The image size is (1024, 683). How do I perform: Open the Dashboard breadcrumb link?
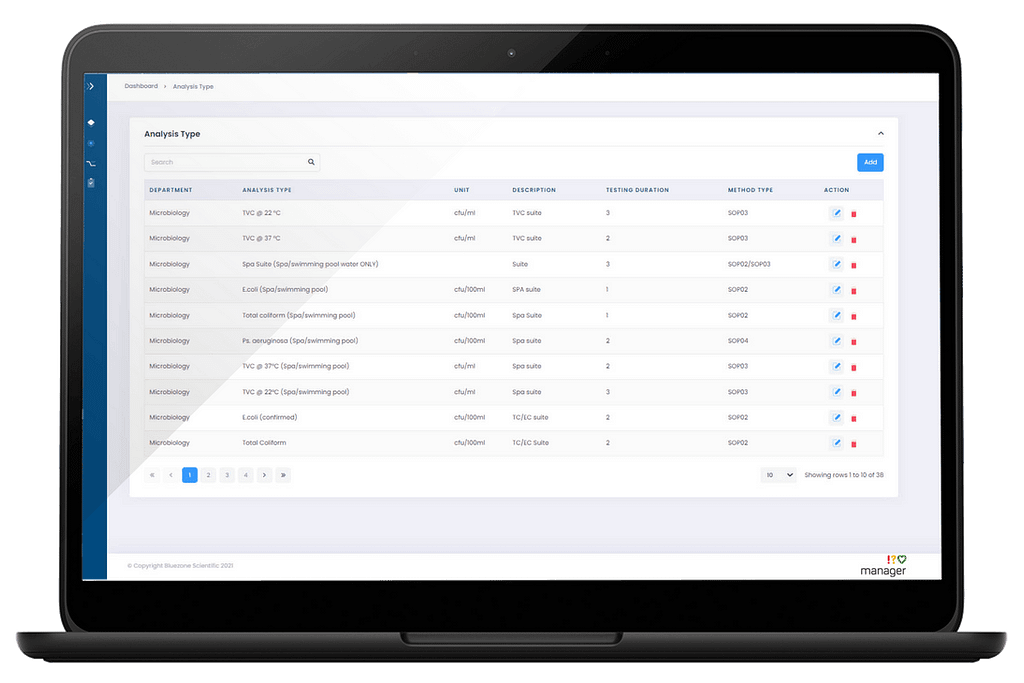(141, 86)
